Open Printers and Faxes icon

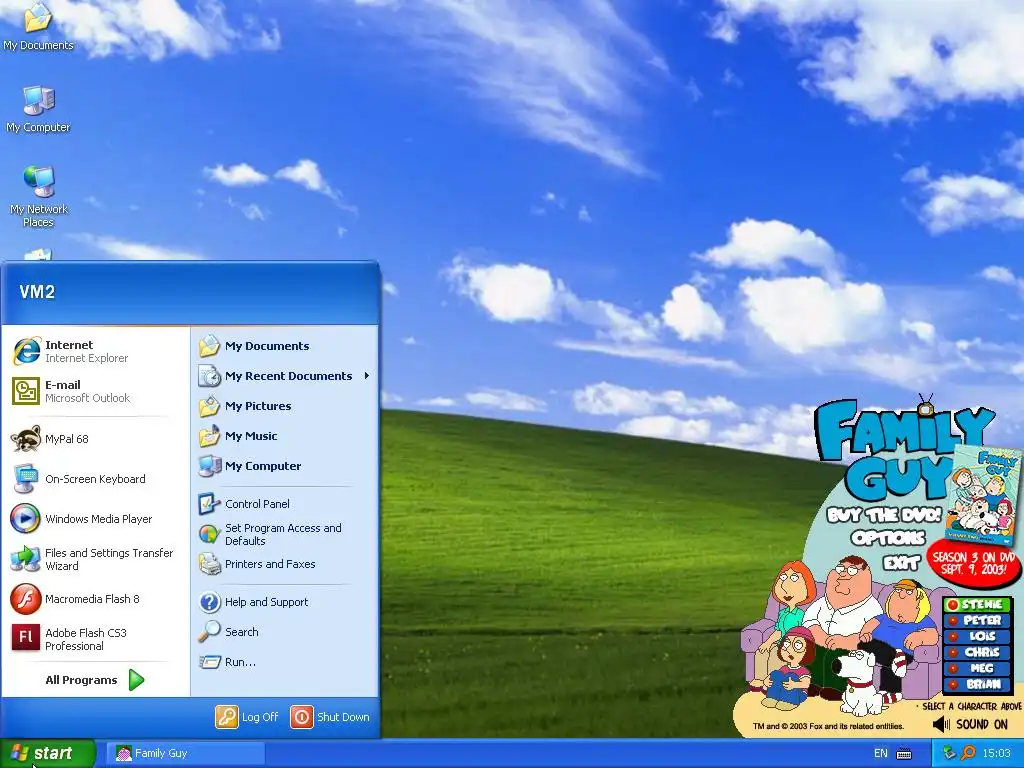pos(210,564)
